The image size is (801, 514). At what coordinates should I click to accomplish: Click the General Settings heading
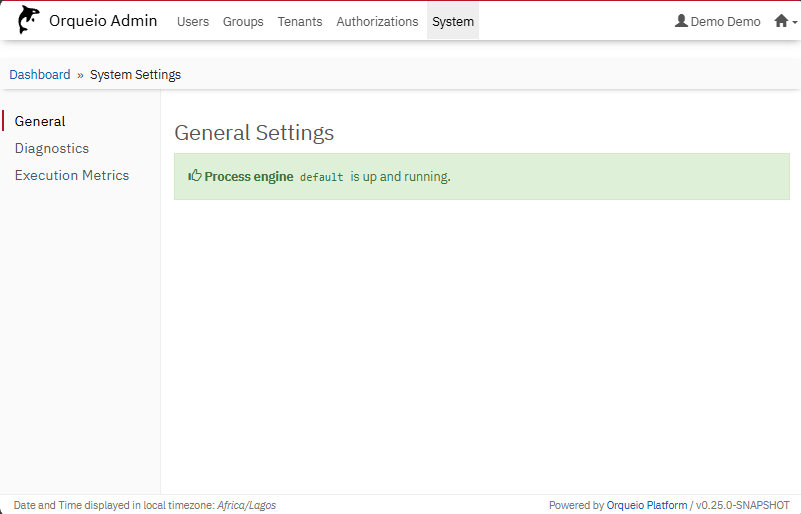pyautogui.click(x=254, y=133)
